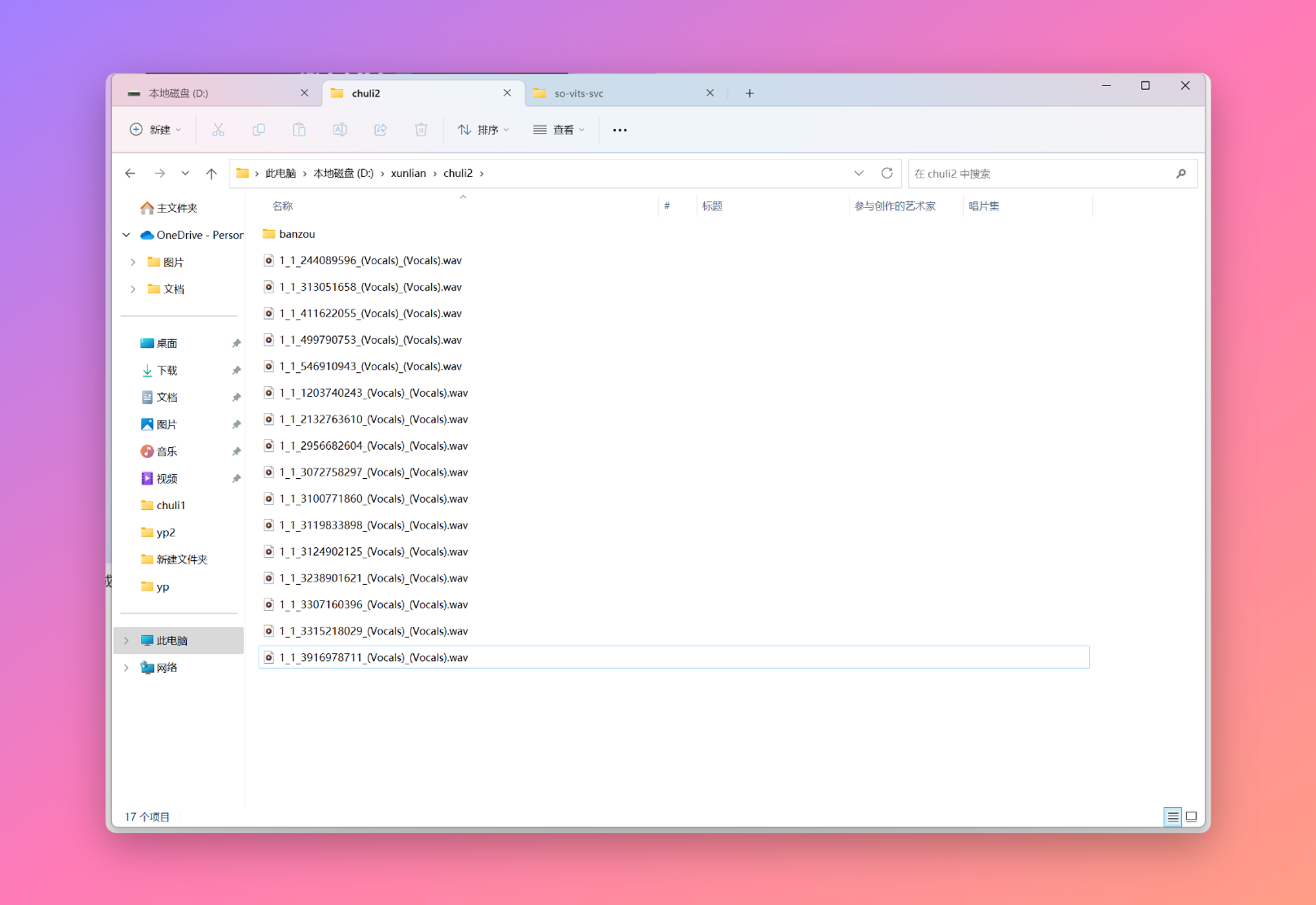Screen dimensions: 1316x905
Task: Click the Rename icon in toolbar
Action: point(340,130)
